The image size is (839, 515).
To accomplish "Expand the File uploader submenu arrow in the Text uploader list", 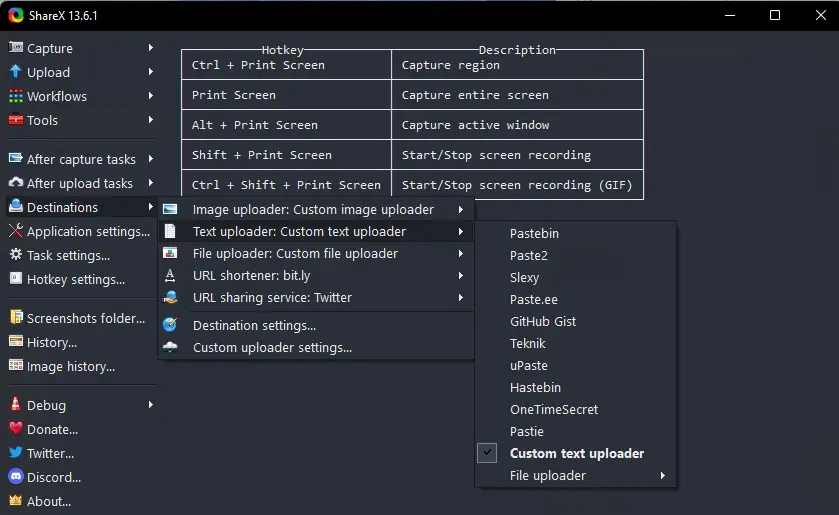I will coord(663,475).
